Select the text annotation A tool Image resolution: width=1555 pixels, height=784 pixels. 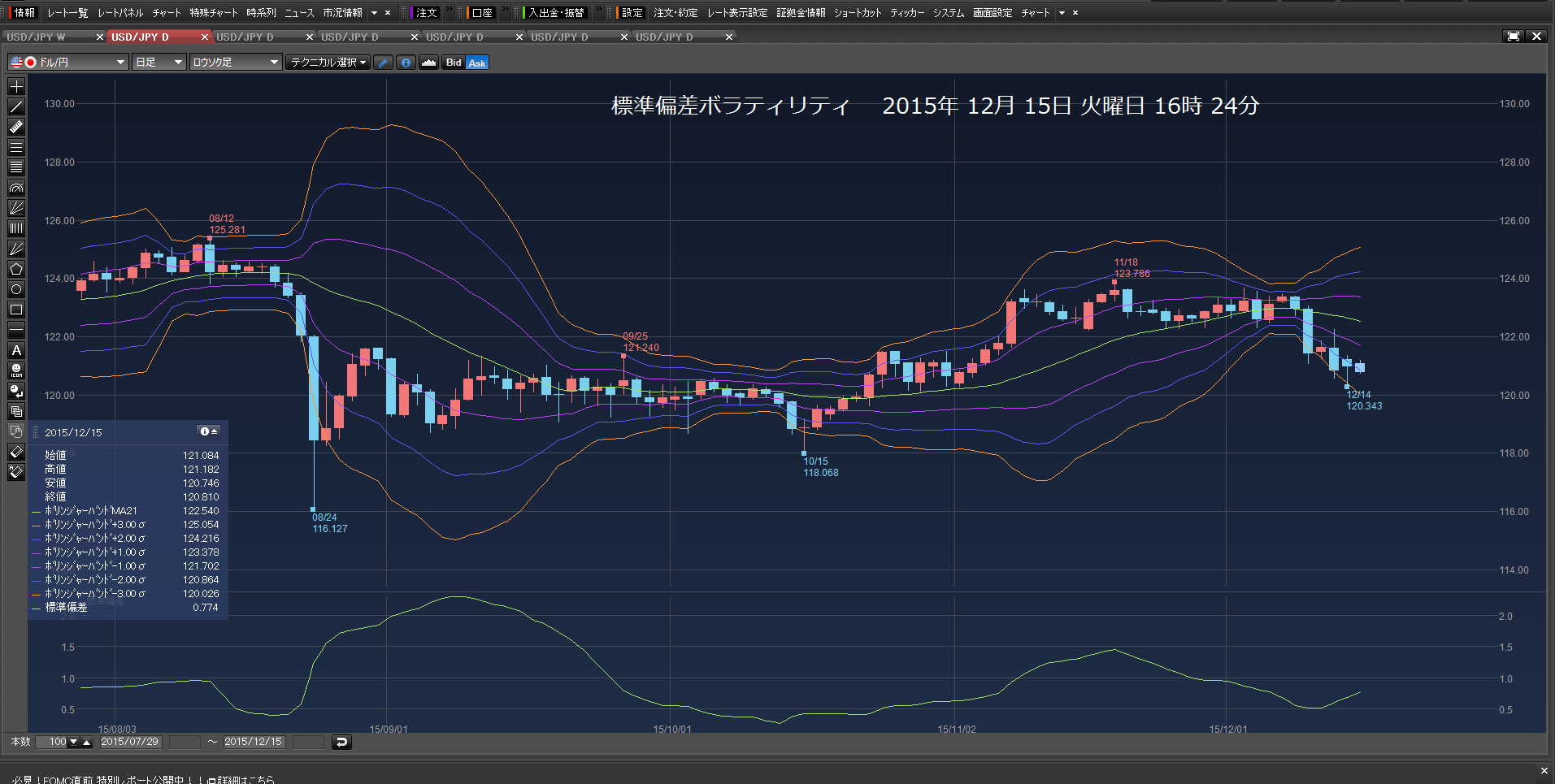pyautogui.click(x=16, y=350)
